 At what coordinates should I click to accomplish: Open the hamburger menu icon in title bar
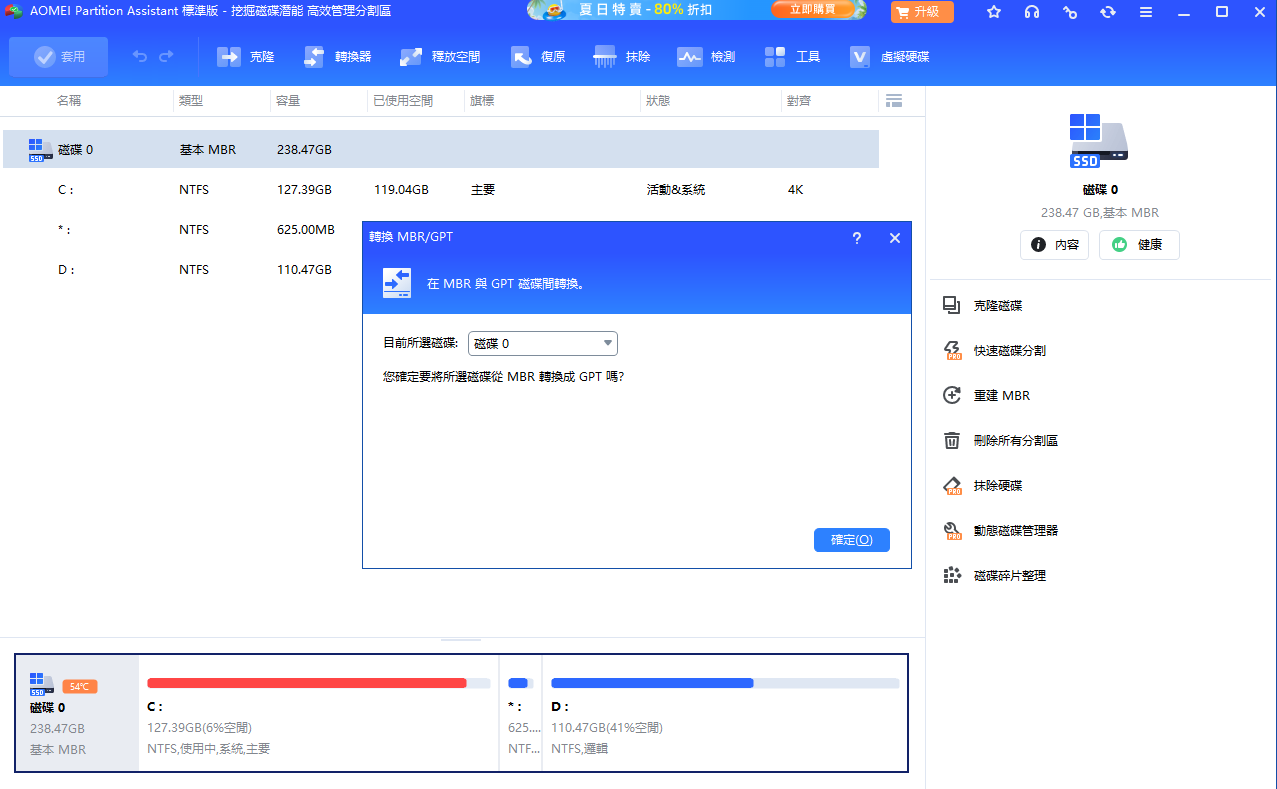click(1146, 12)
